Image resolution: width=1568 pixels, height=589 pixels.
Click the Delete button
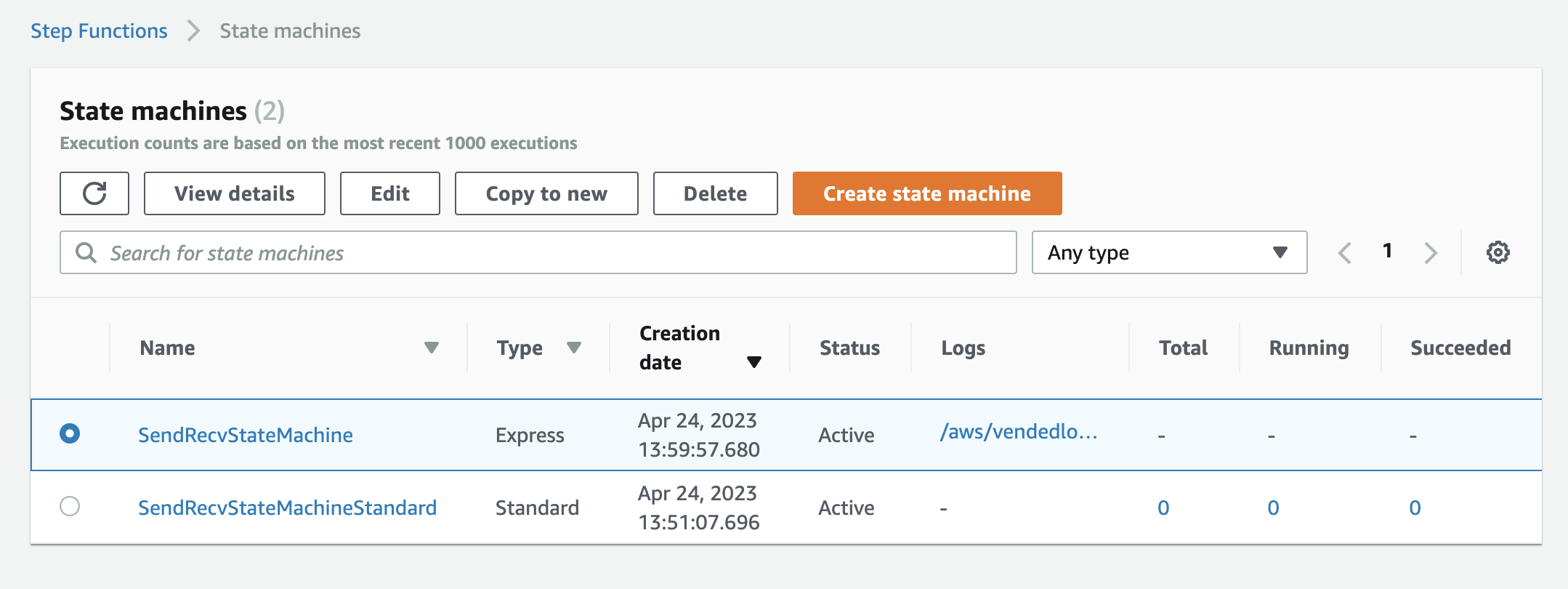coord(715,193)
